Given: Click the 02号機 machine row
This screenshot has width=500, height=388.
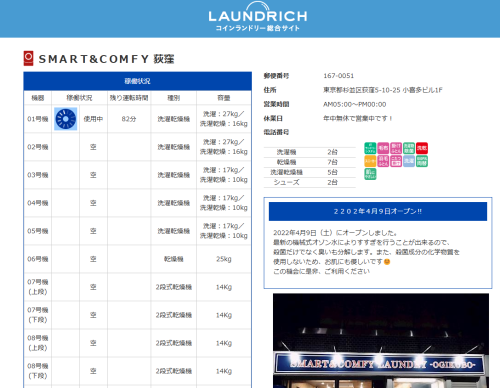Looking at the screenshot, I should pyautogui.click(x=138, y=147).
